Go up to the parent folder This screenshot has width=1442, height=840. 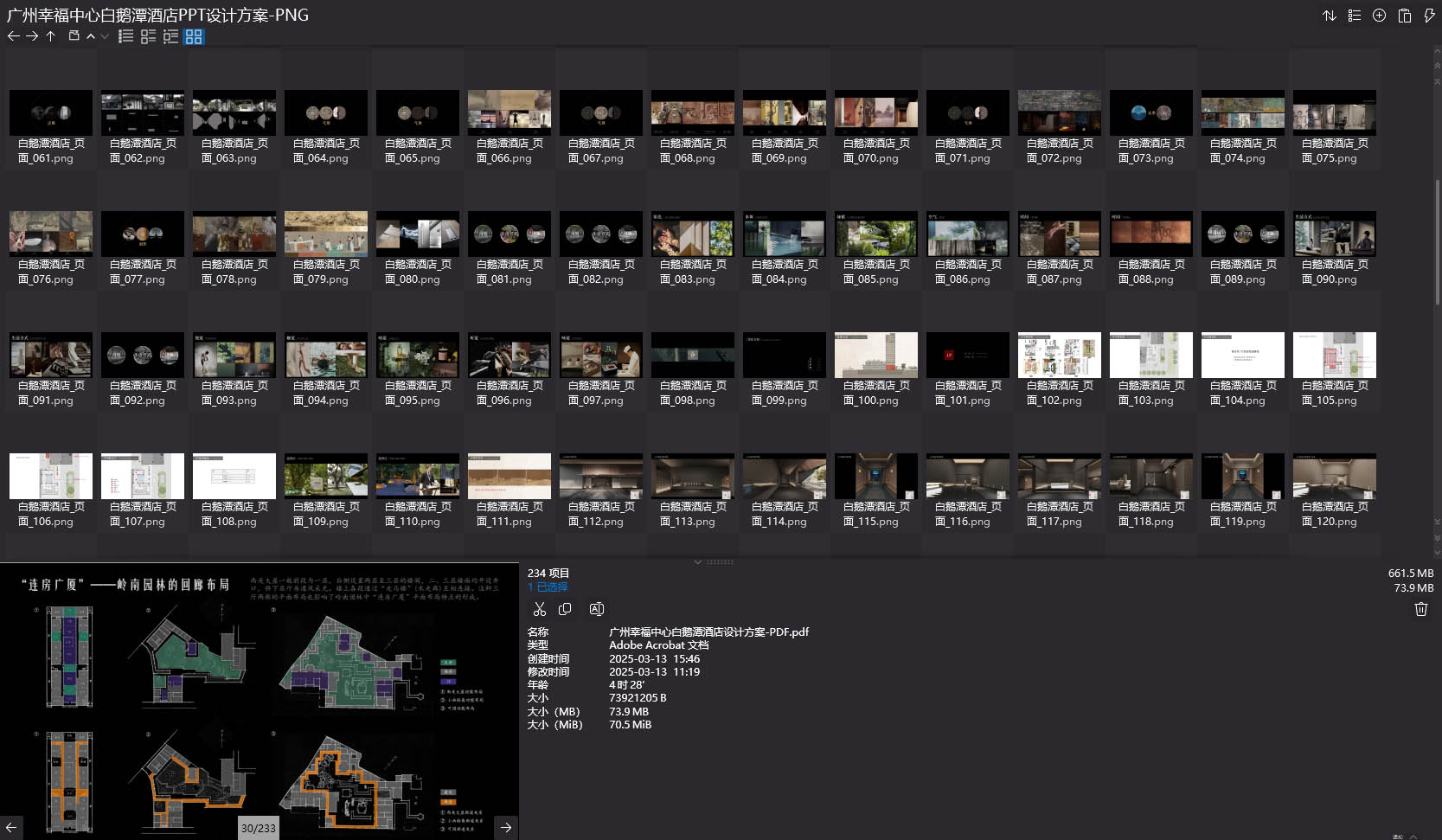pyautogui.click(x=51, y=36)
